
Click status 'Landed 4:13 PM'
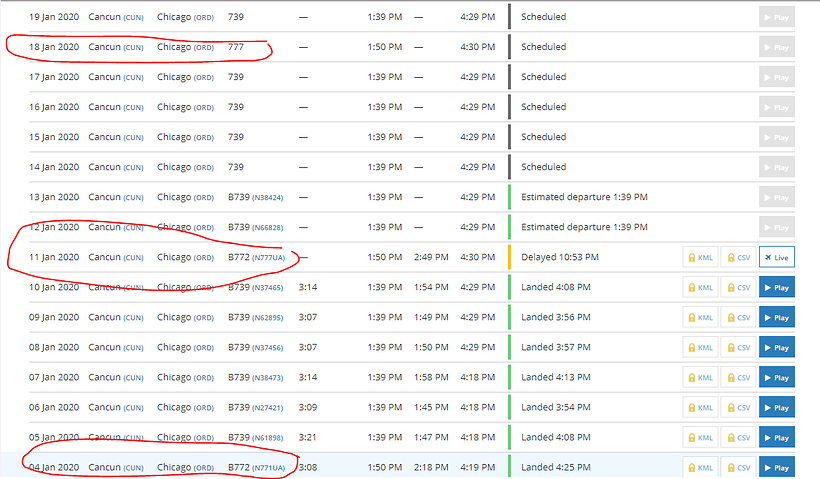tap(556, 378)
